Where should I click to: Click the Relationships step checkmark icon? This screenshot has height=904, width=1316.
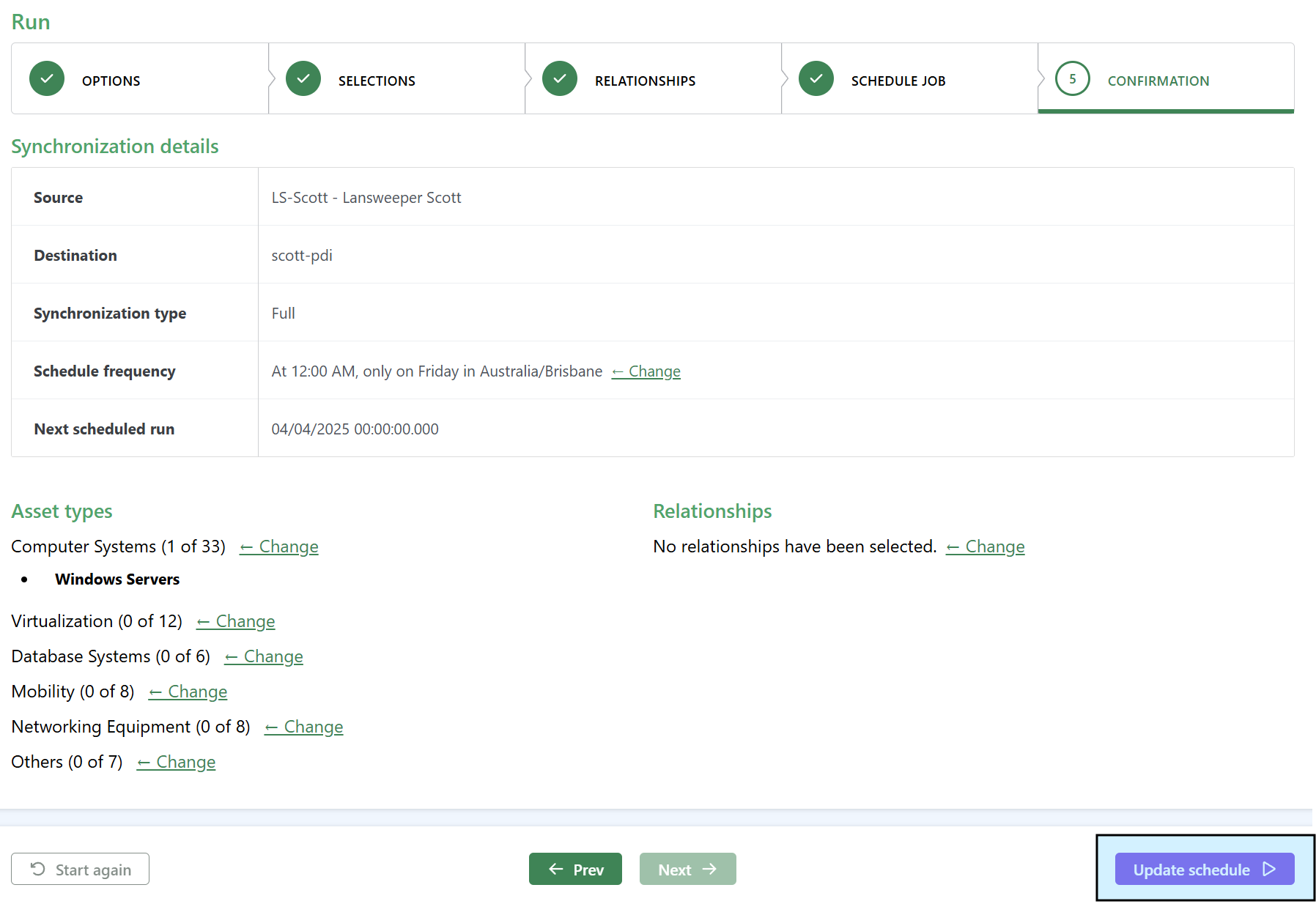point(560,78)
